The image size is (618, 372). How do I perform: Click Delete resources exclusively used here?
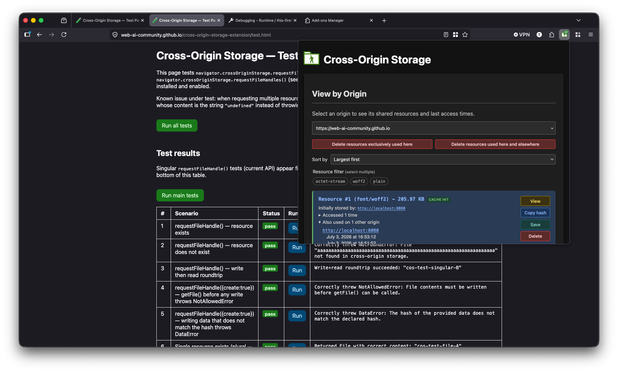[372, 144]
